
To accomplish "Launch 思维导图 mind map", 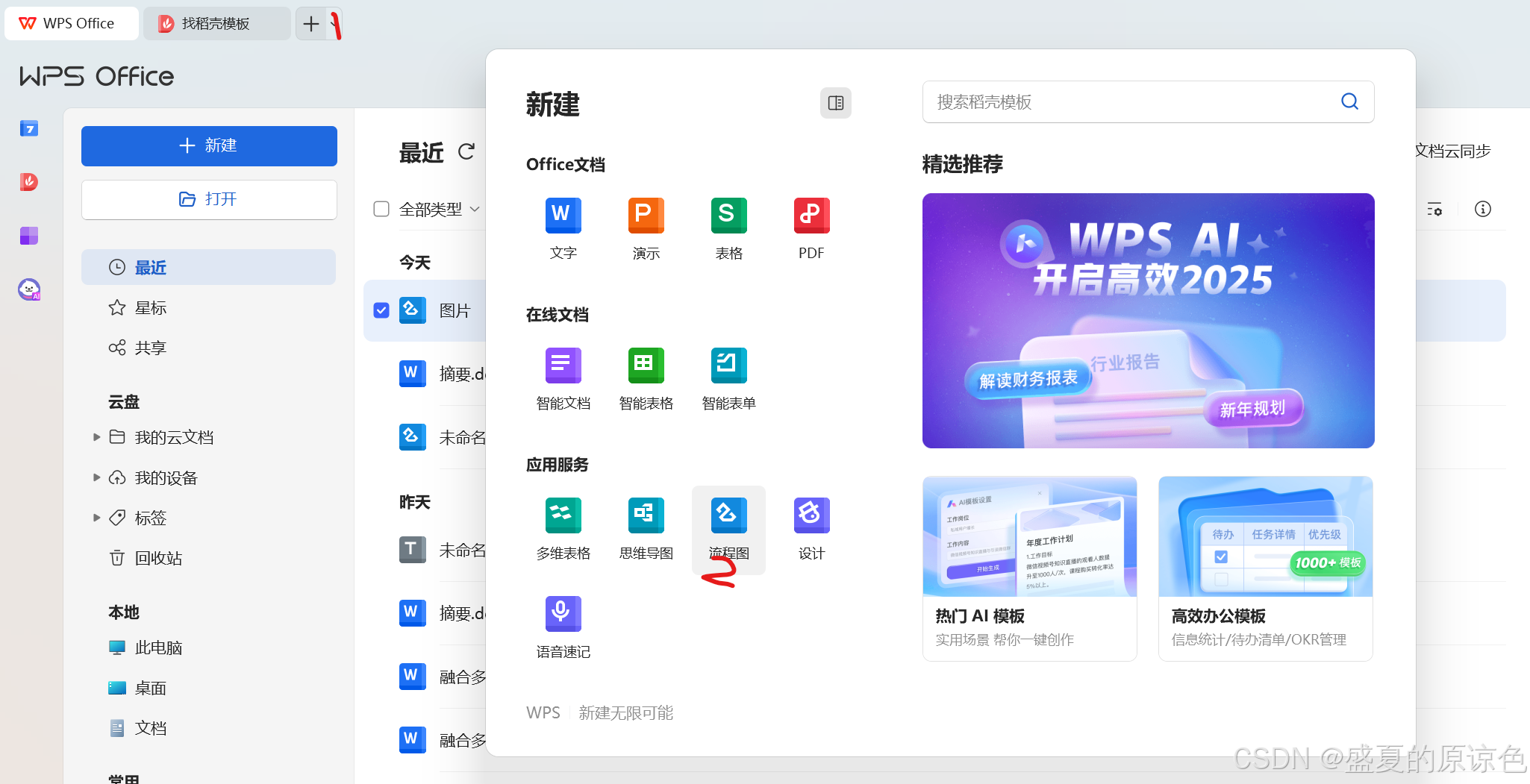I will pos(646,529).
